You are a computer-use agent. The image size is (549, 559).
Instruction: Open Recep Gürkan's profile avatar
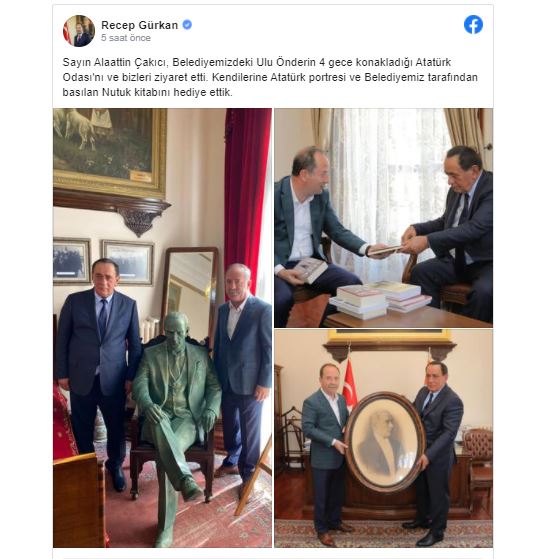coord(79,31)
